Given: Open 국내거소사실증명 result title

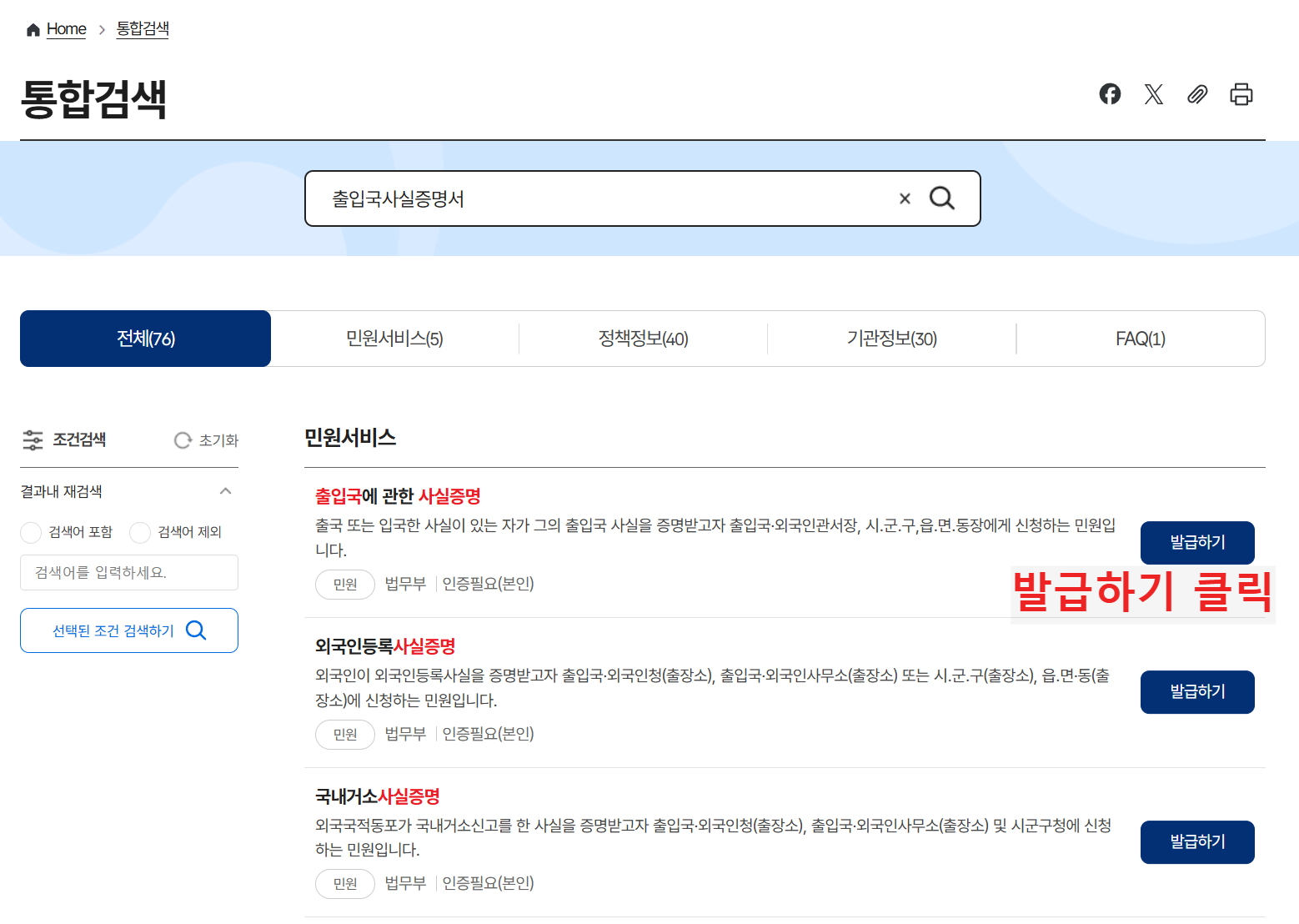Looking at the screenshot, I should coord(378,796).
